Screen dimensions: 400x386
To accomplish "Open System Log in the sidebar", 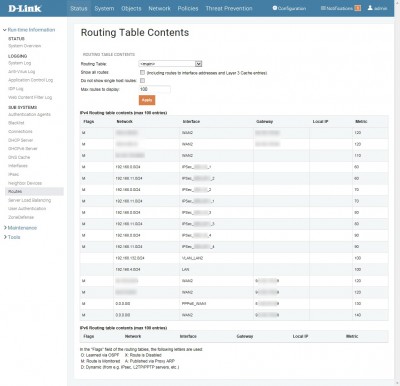I will coord(20,63).
